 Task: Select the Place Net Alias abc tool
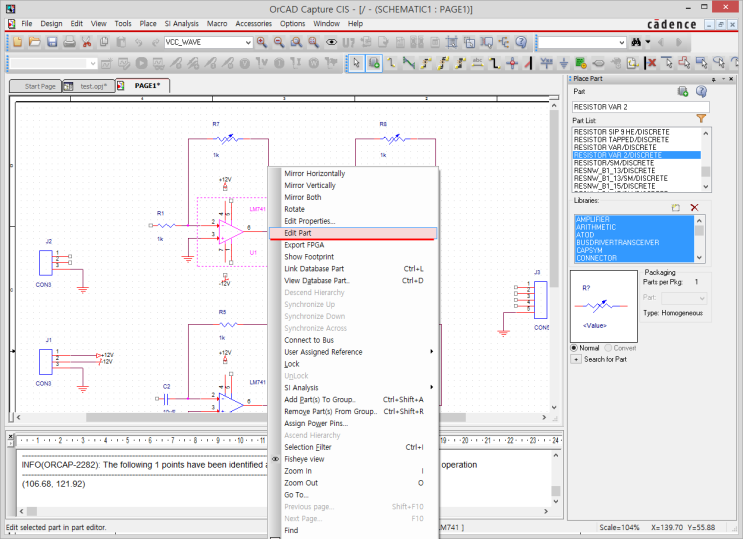point(477,63)
